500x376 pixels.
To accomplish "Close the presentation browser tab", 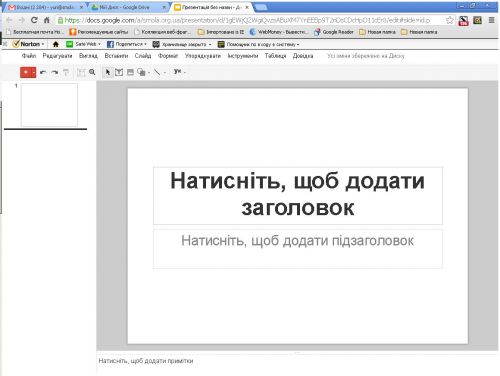I will tap(247, 7).
